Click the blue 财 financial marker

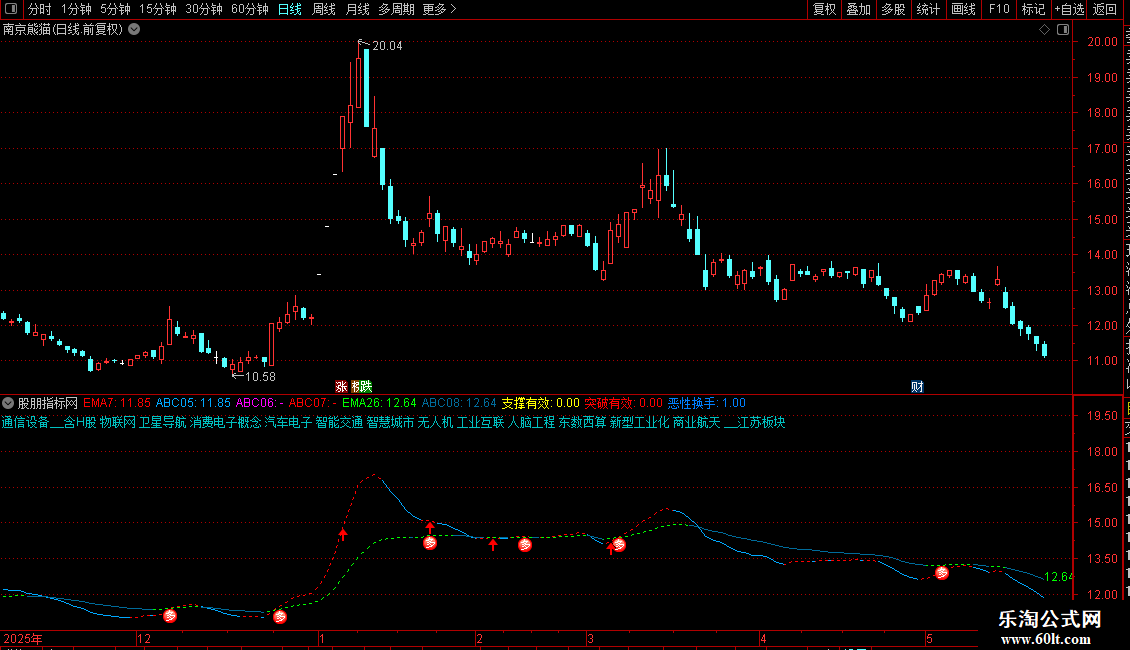coord(917,387)
